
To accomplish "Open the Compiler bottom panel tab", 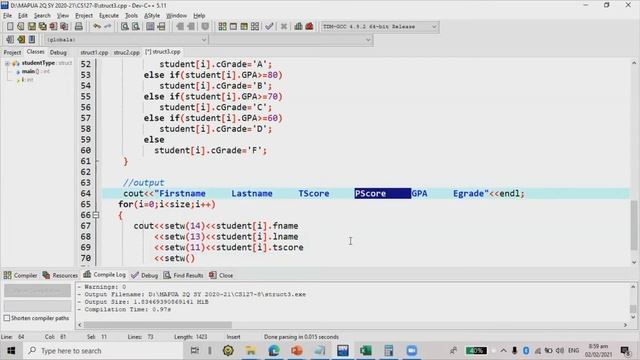I will (x=20, y=276).
